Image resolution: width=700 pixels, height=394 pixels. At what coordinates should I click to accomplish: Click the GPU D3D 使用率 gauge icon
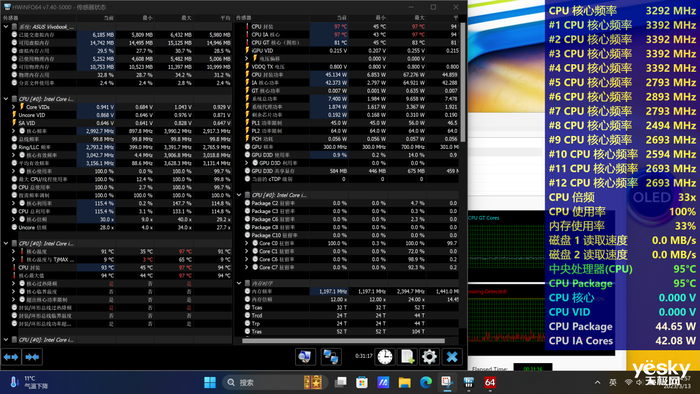coord(247,155)
